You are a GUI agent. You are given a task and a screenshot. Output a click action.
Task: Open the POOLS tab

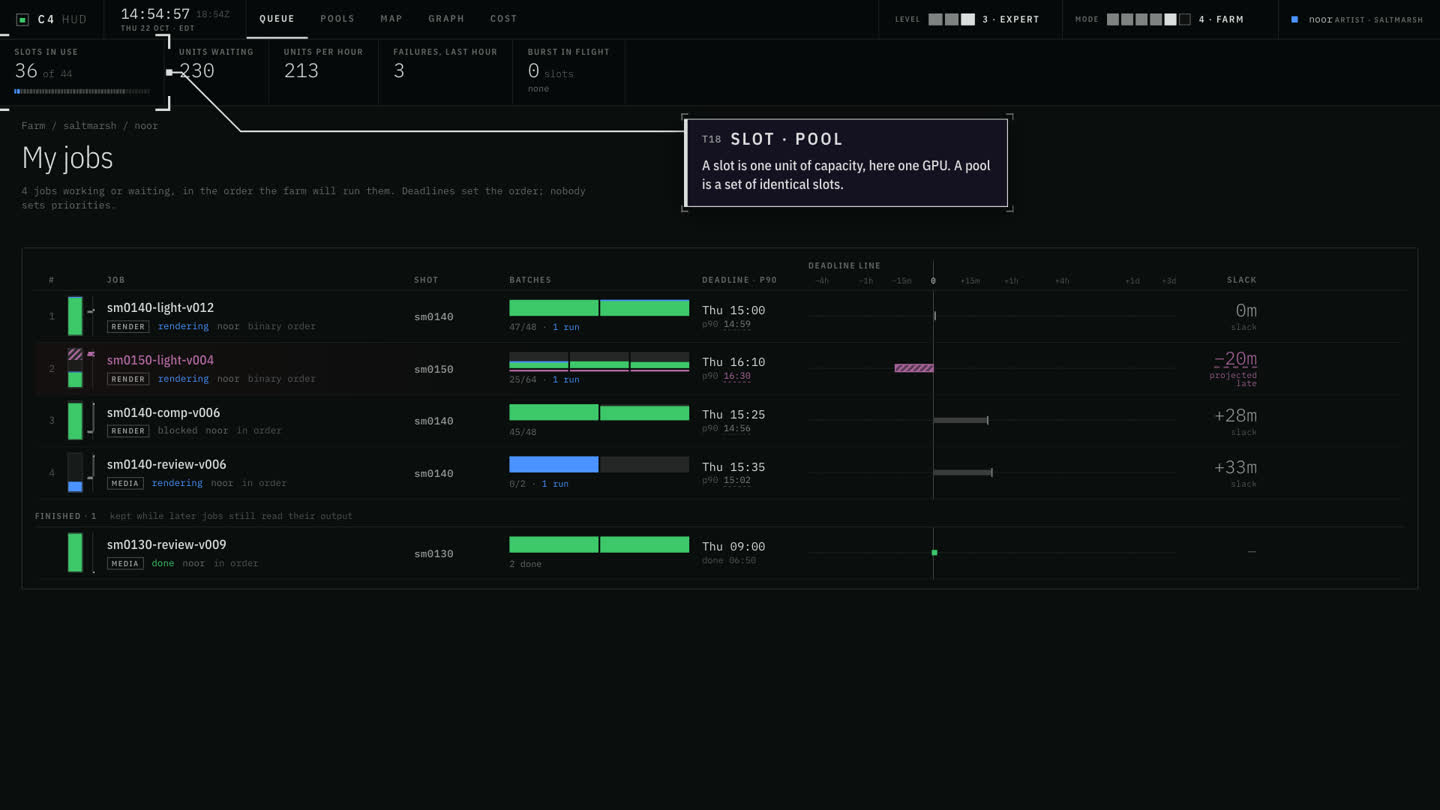tap(337, 19)
